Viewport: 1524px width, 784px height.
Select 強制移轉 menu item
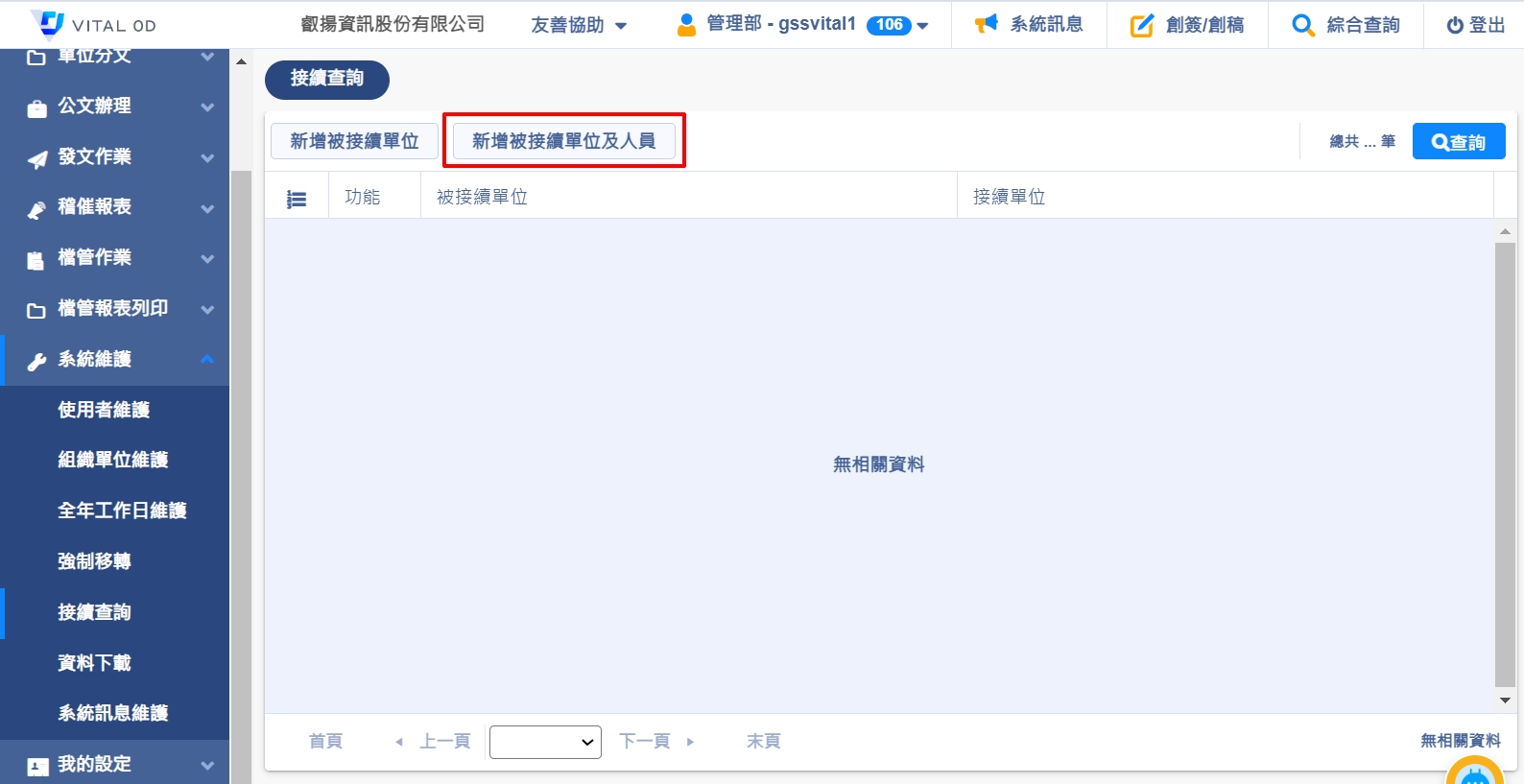coord(94,561)
